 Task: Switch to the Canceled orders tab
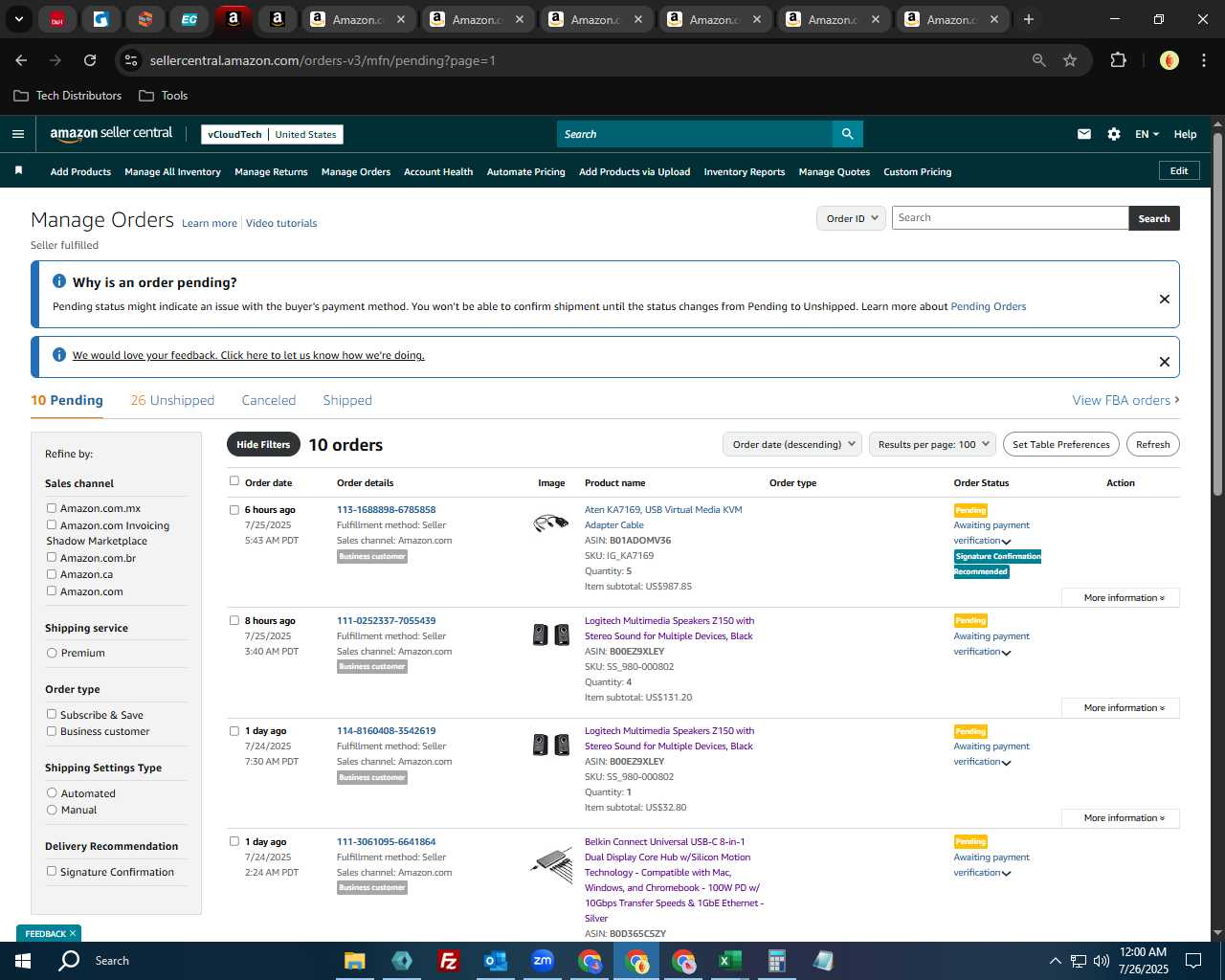click(x=269, y=400)
